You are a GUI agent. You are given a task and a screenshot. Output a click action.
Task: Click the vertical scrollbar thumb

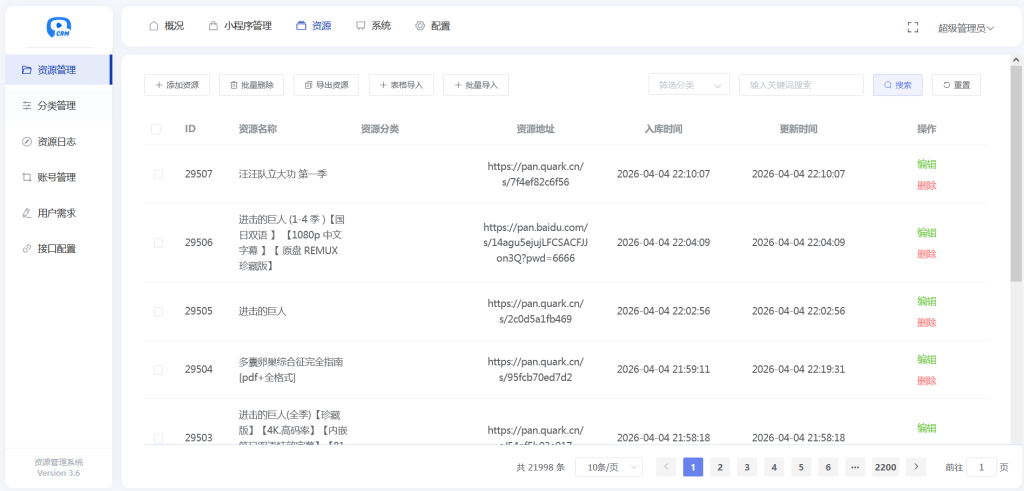pos(1016,174)
